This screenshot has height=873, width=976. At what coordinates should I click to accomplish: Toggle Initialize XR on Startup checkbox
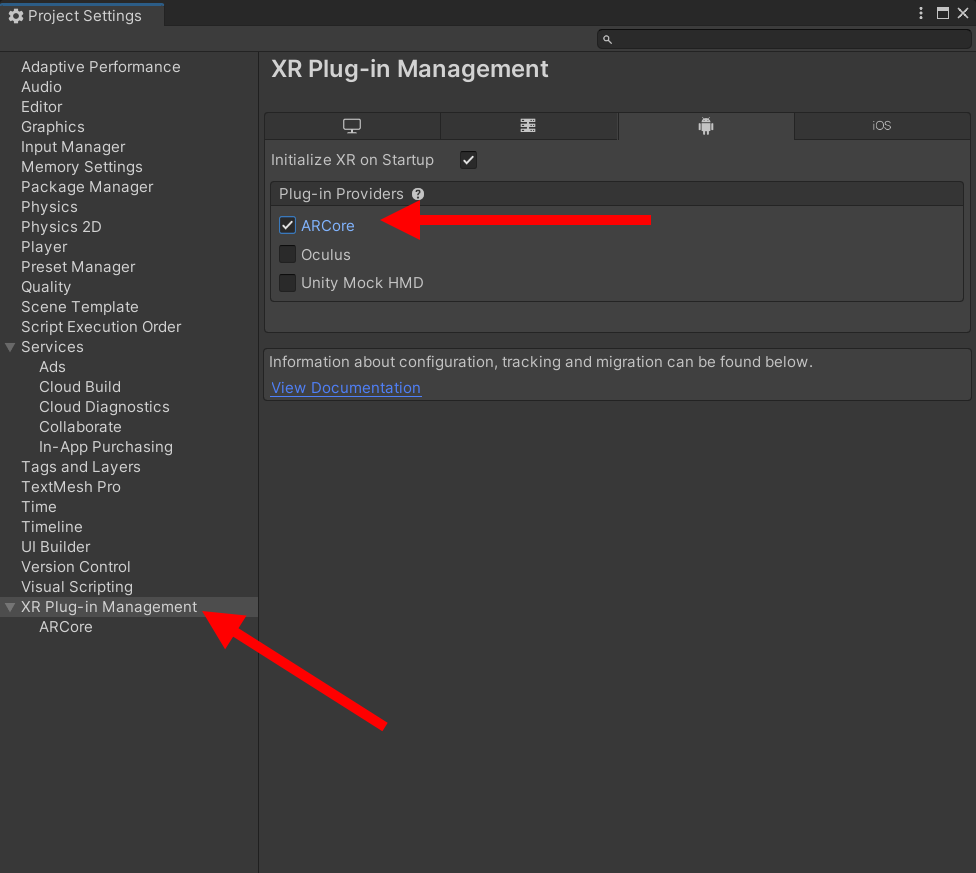(468, 160)
